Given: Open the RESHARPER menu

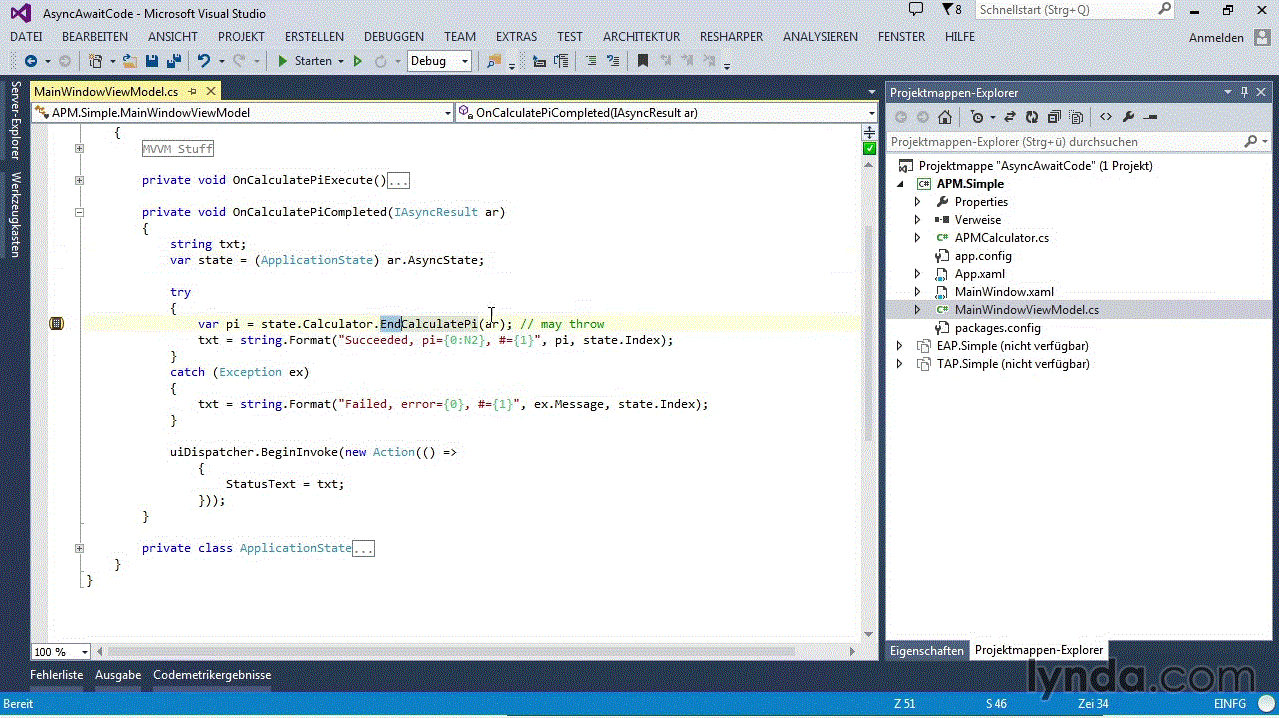Looking at the screenshot, I should (x=732, y=36).
